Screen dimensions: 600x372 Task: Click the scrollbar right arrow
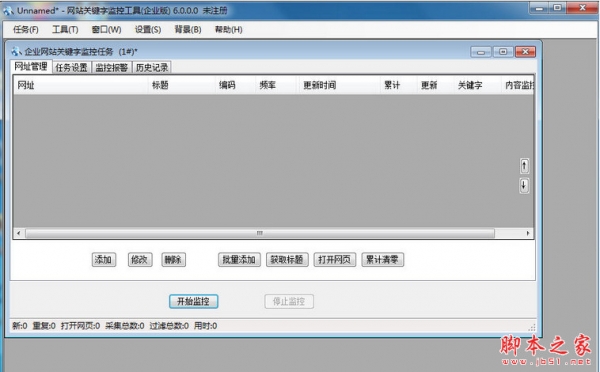click(x=528, y=233)
